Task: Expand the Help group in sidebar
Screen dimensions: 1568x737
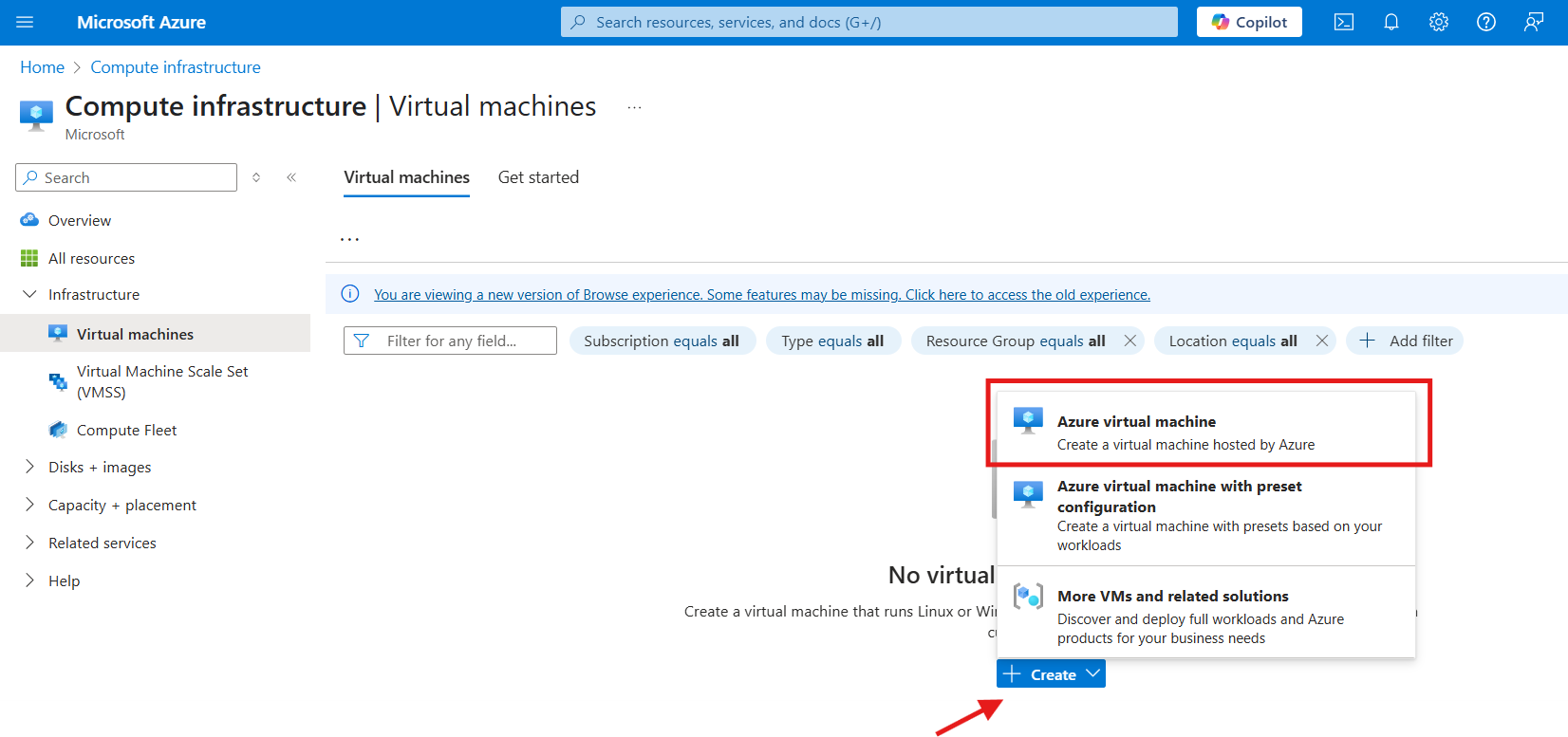Action: tap(29, 580)
